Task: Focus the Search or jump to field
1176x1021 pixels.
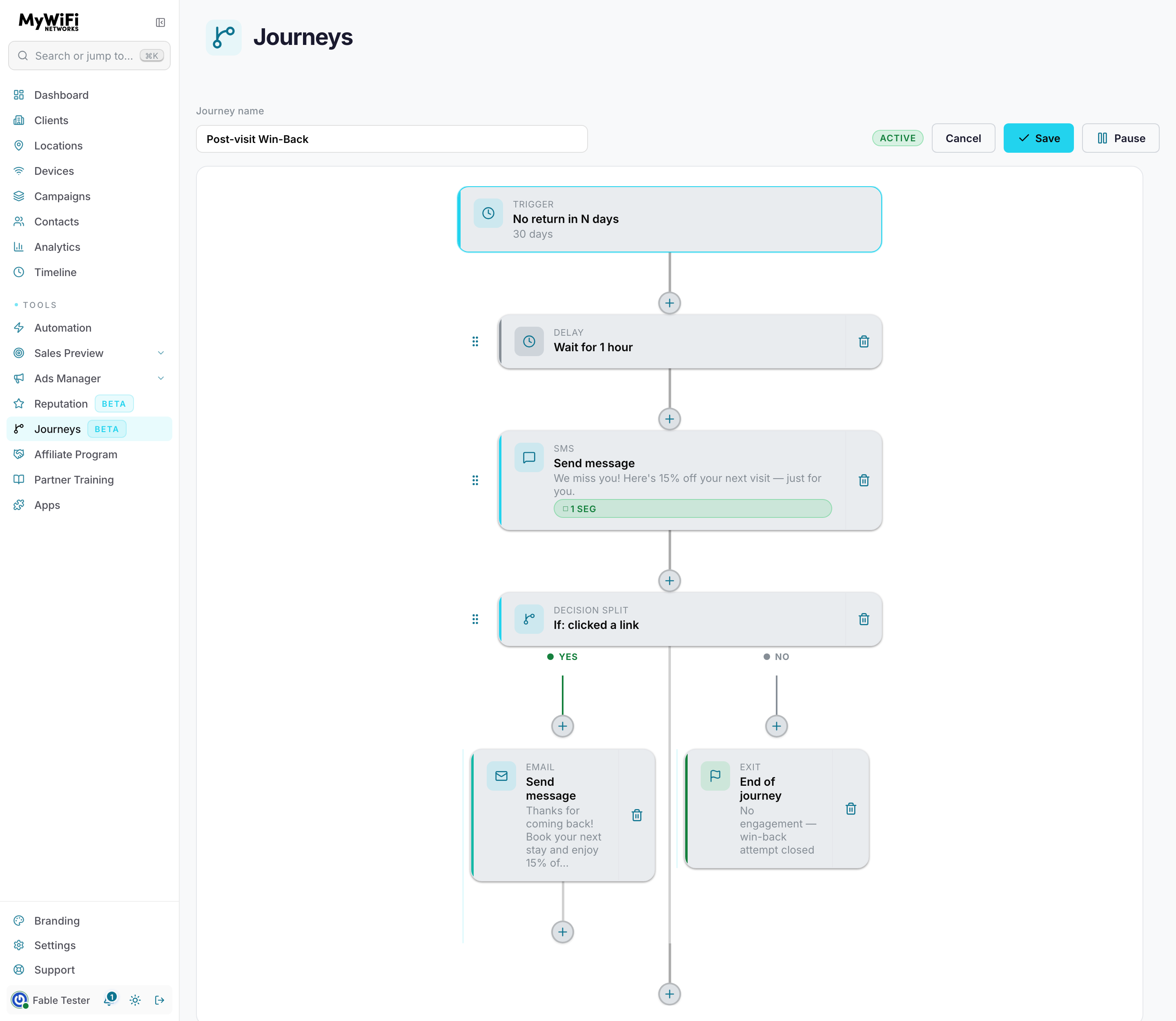Action: (x=89, y=55)
